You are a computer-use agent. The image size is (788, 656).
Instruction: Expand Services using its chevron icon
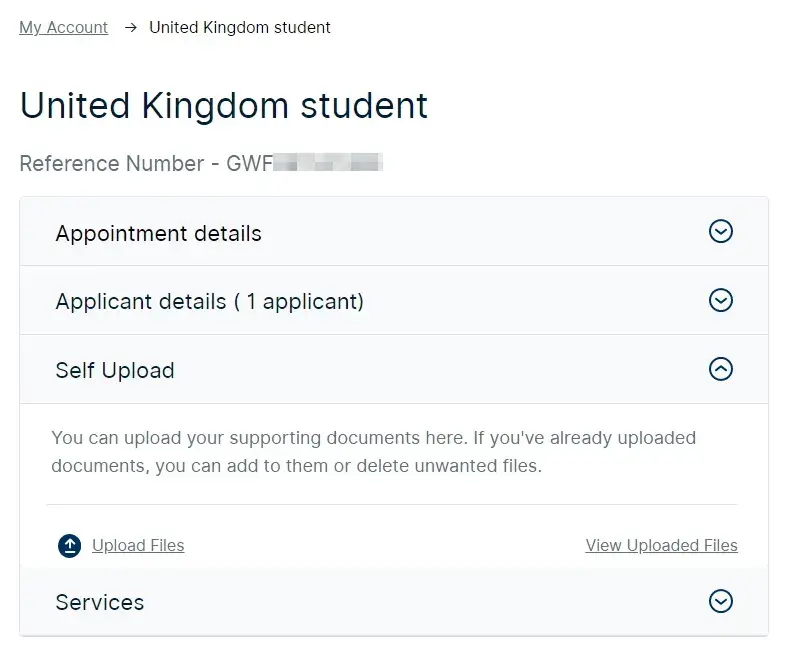720,601
